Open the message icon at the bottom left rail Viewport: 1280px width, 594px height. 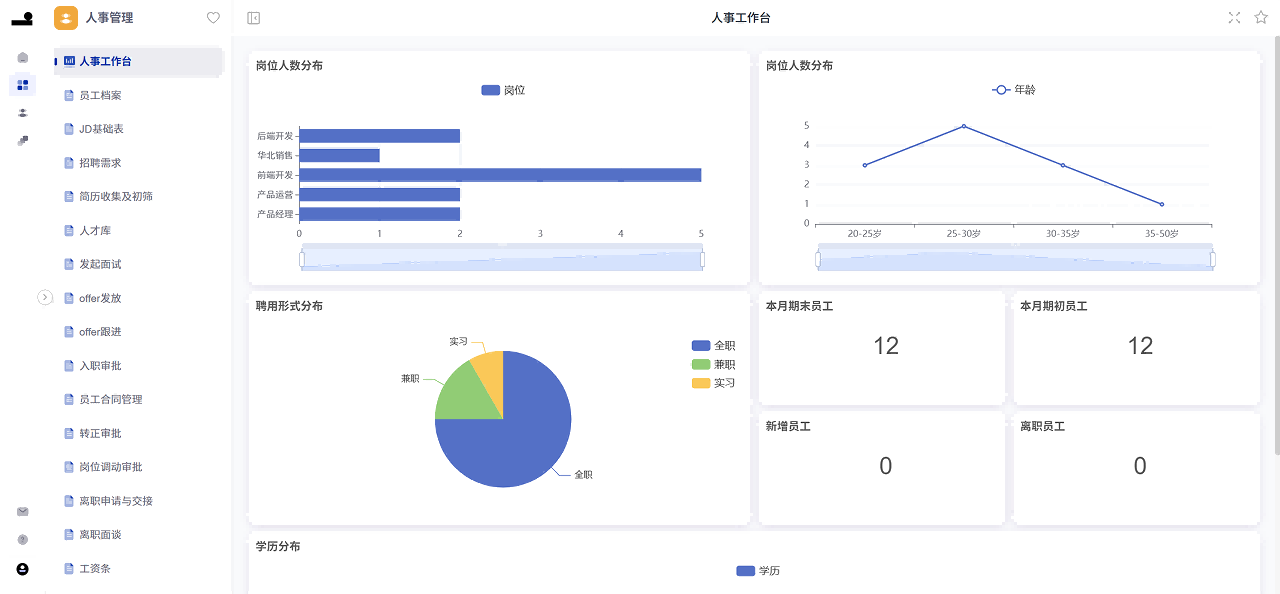point(22,511)
